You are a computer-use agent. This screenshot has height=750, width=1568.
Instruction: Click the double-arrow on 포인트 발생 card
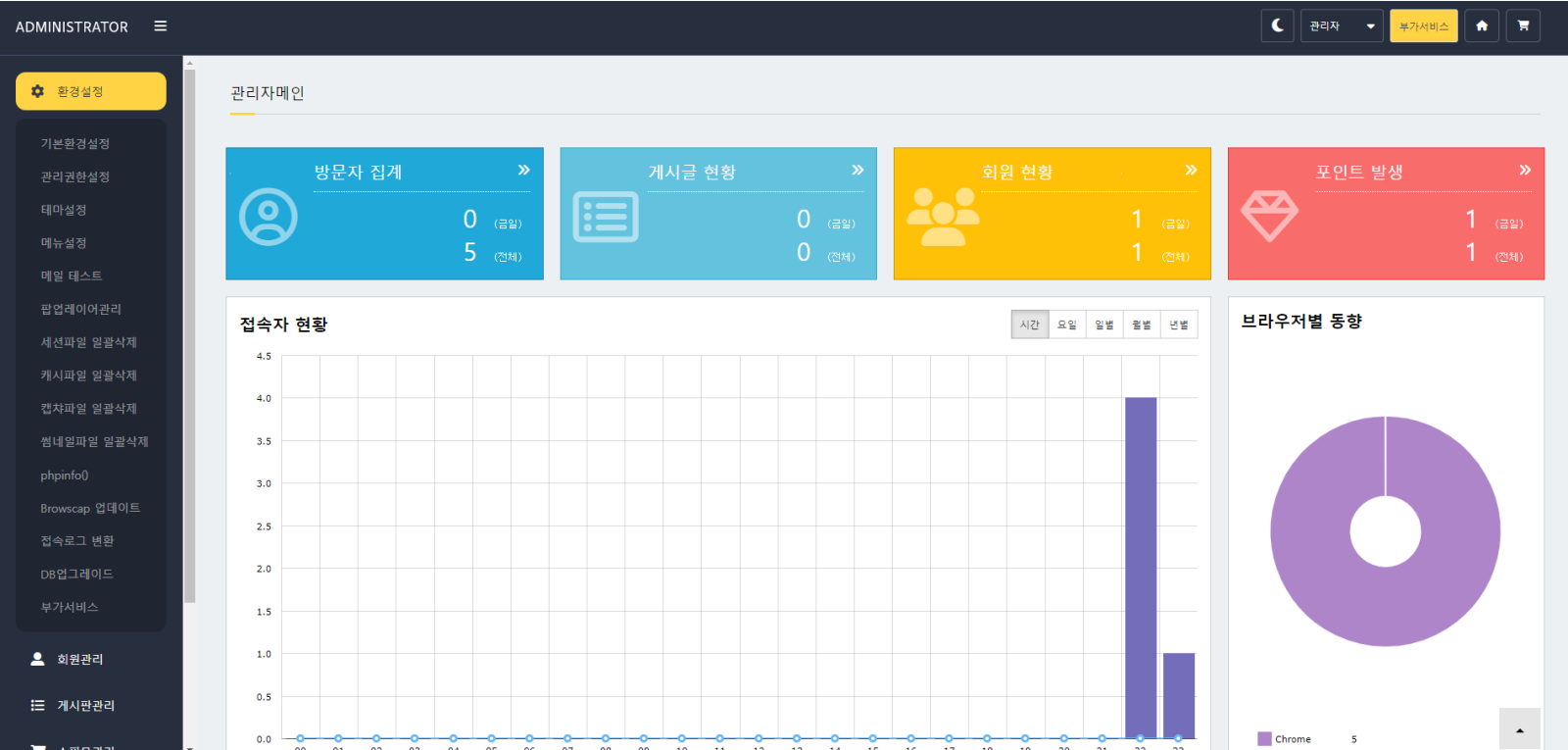pyautogui.click(x=1525, y=171)
